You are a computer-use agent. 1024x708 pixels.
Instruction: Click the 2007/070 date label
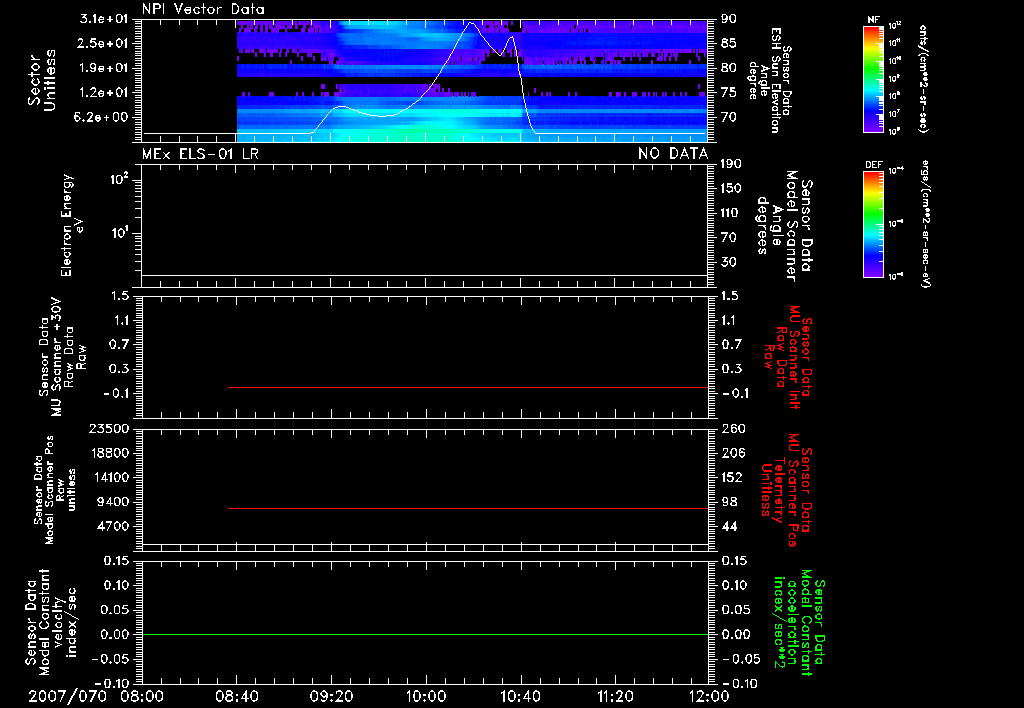click(67, 697)
